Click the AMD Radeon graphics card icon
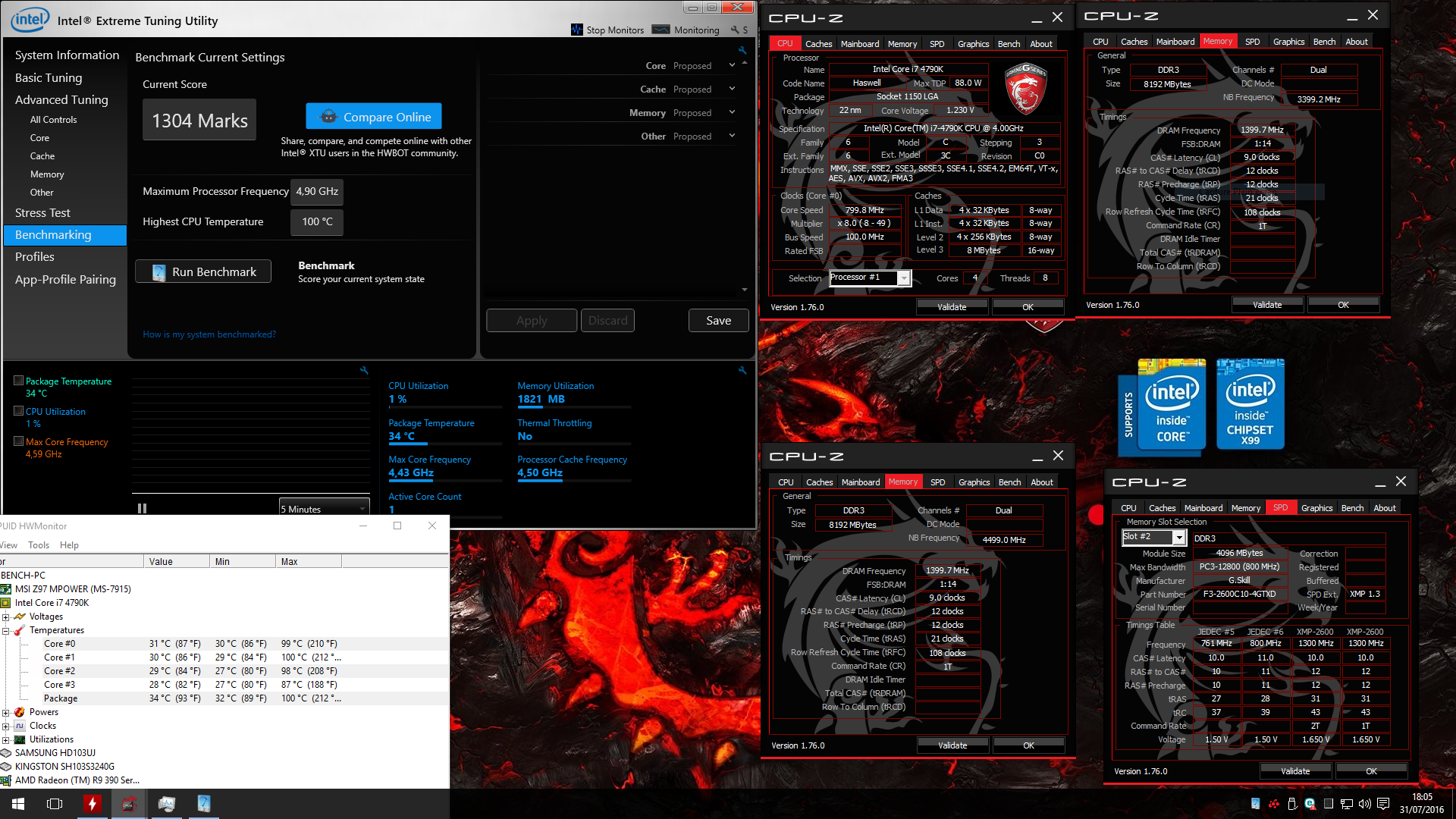Screen dimensions: 1456x819 pyautogui.click(x=5, y=780)
